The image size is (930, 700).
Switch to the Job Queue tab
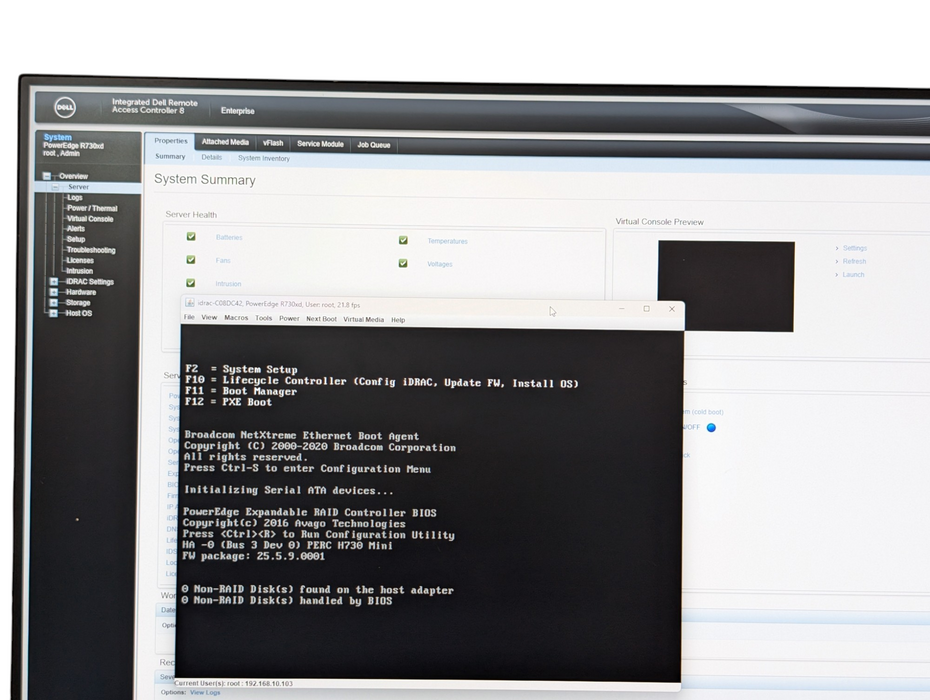point(374,145)
